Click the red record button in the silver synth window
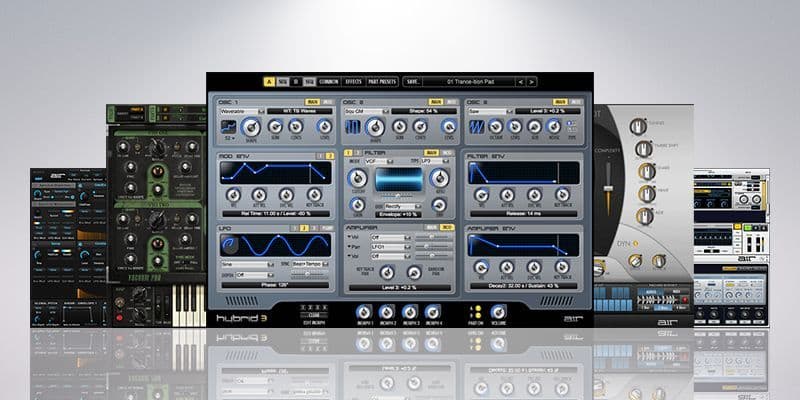Screen dimensions: 800x400 click(685, 299)
